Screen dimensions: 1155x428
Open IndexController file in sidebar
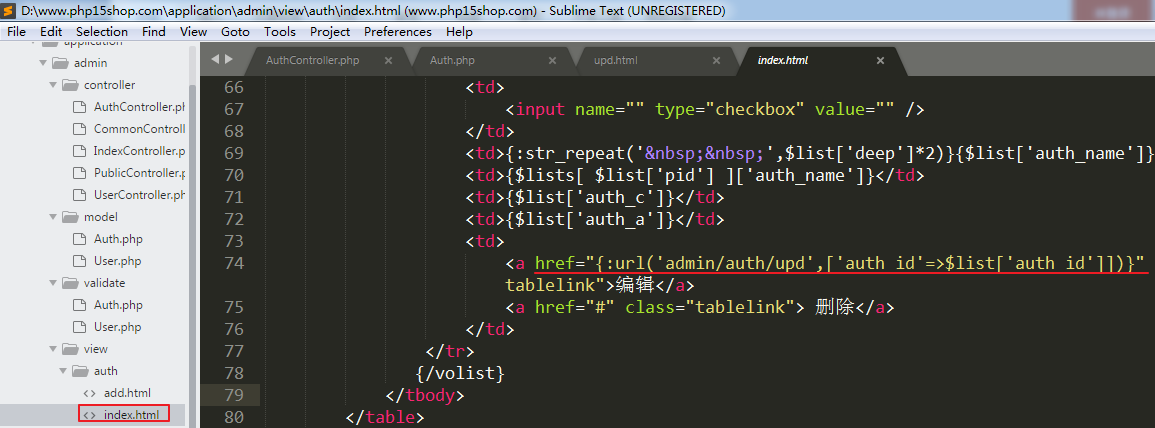[x=139, y=151]
